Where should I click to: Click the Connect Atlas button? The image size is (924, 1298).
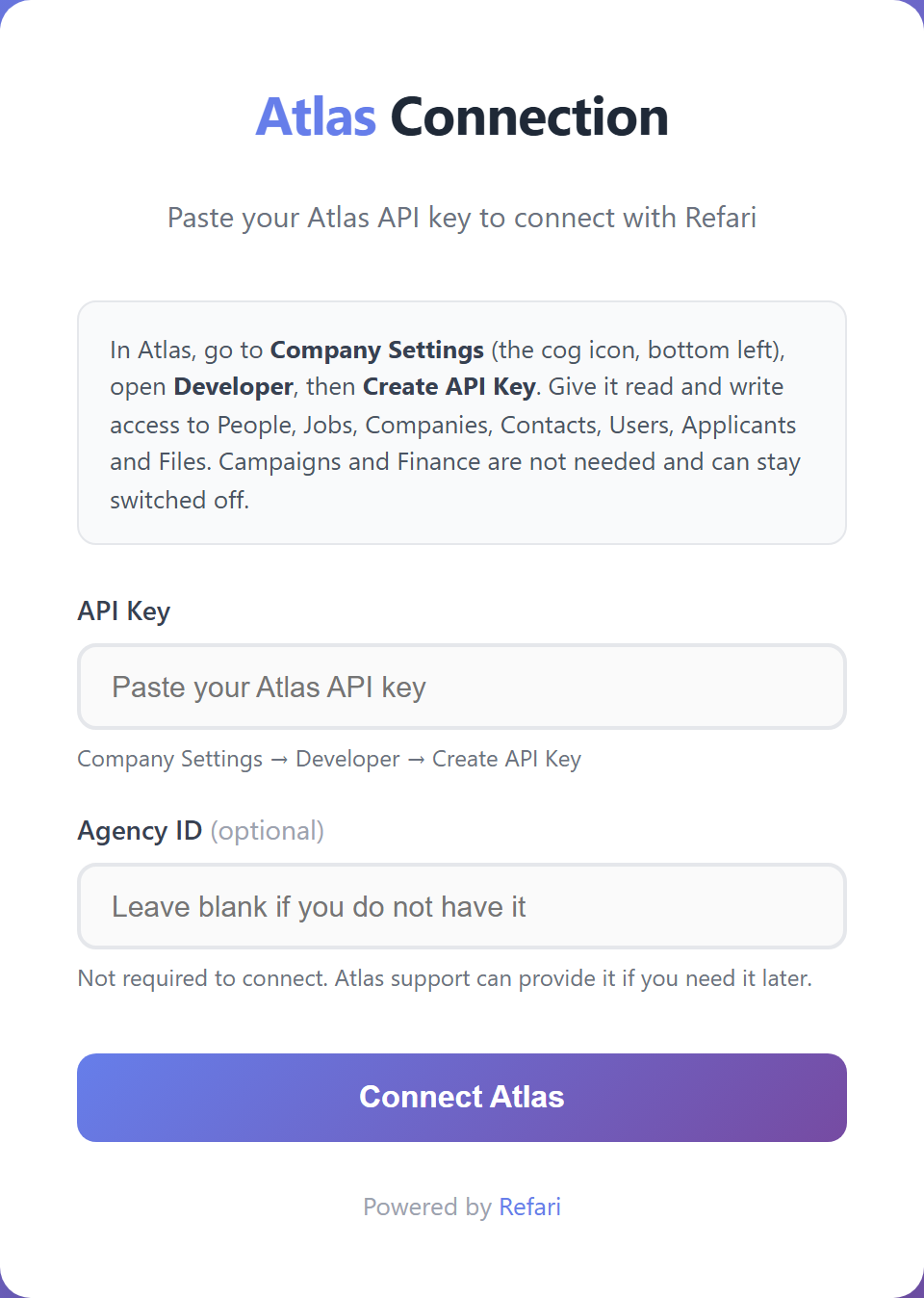click(x=462, y=1098)
